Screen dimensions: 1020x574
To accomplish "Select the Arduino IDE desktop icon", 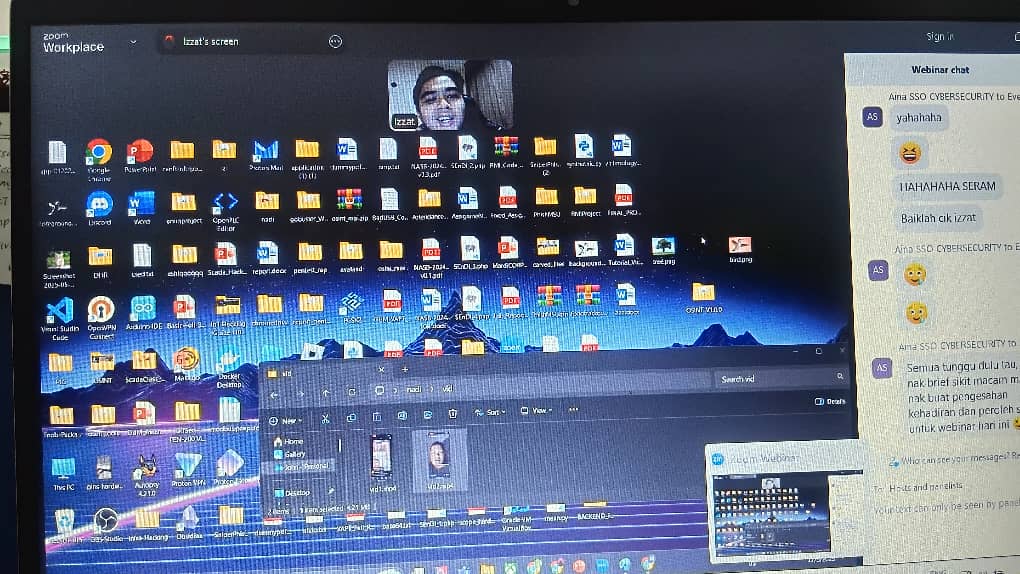I will coord(143,313).
